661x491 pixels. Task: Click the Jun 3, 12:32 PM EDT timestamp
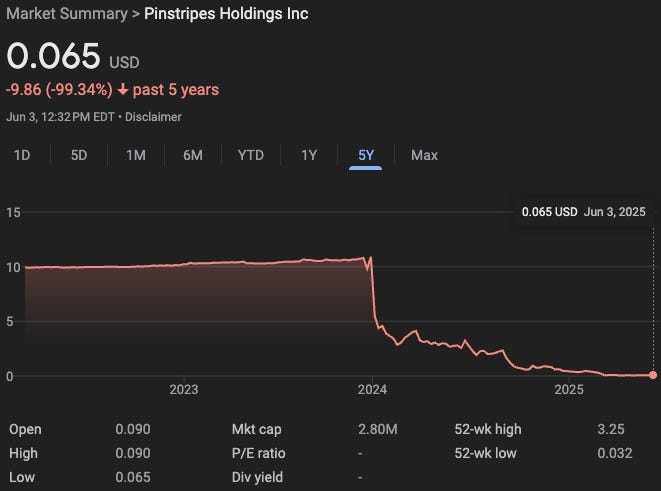(x=60, y=117)
